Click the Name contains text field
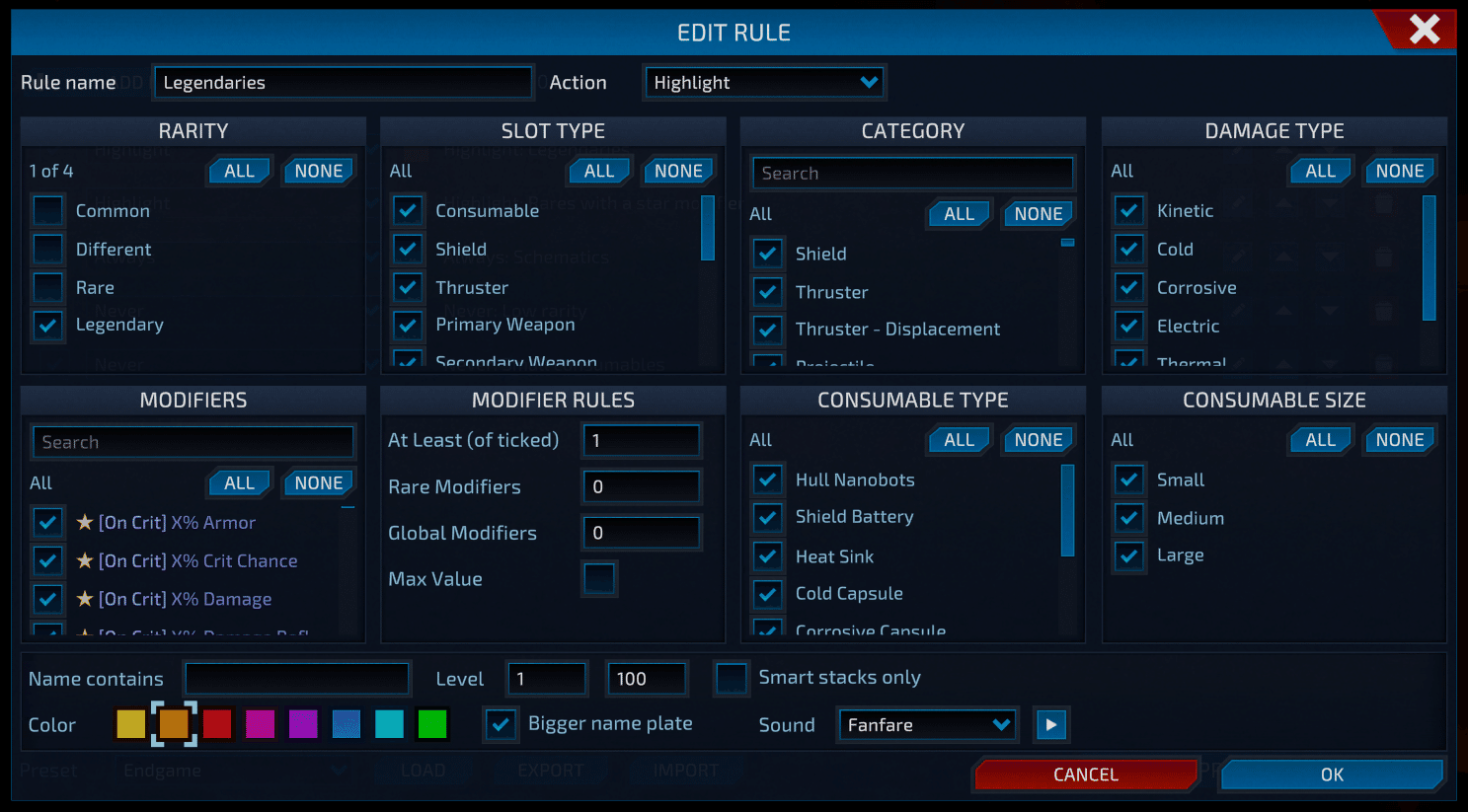1468x812 pixels. (297, 679)
